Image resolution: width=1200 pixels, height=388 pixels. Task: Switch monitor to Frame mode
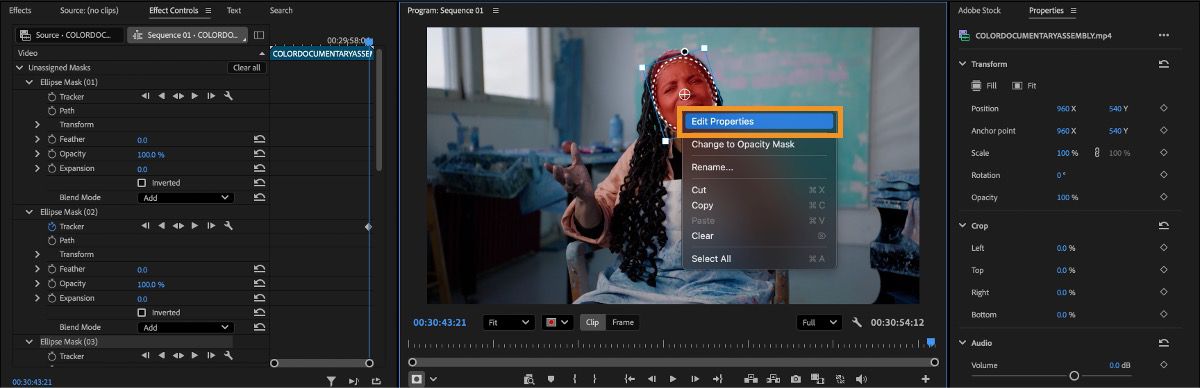tap(623, 322)
